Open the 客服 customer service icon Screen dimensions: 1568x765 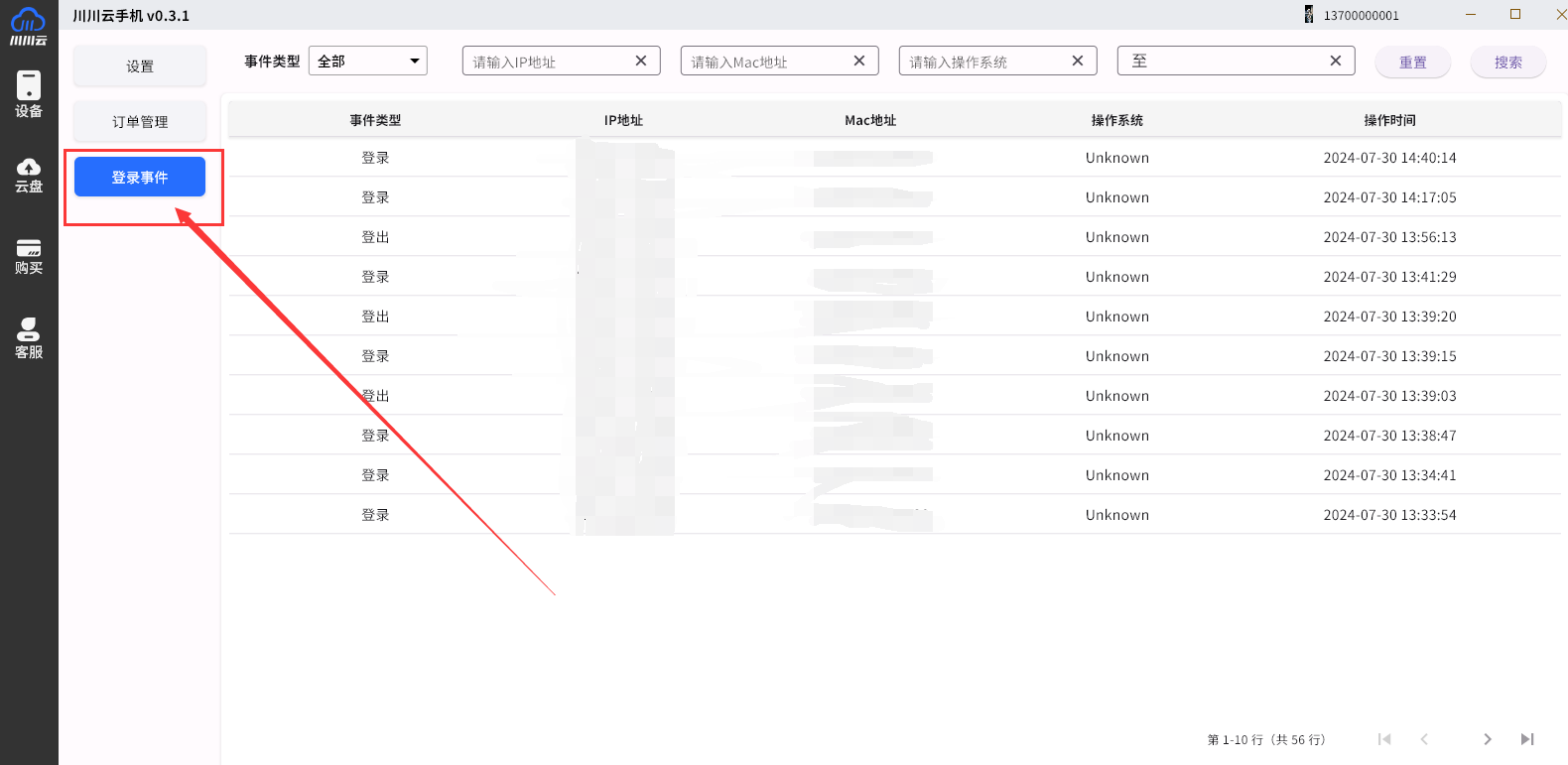pyautogui.click(x=29, y=338)
